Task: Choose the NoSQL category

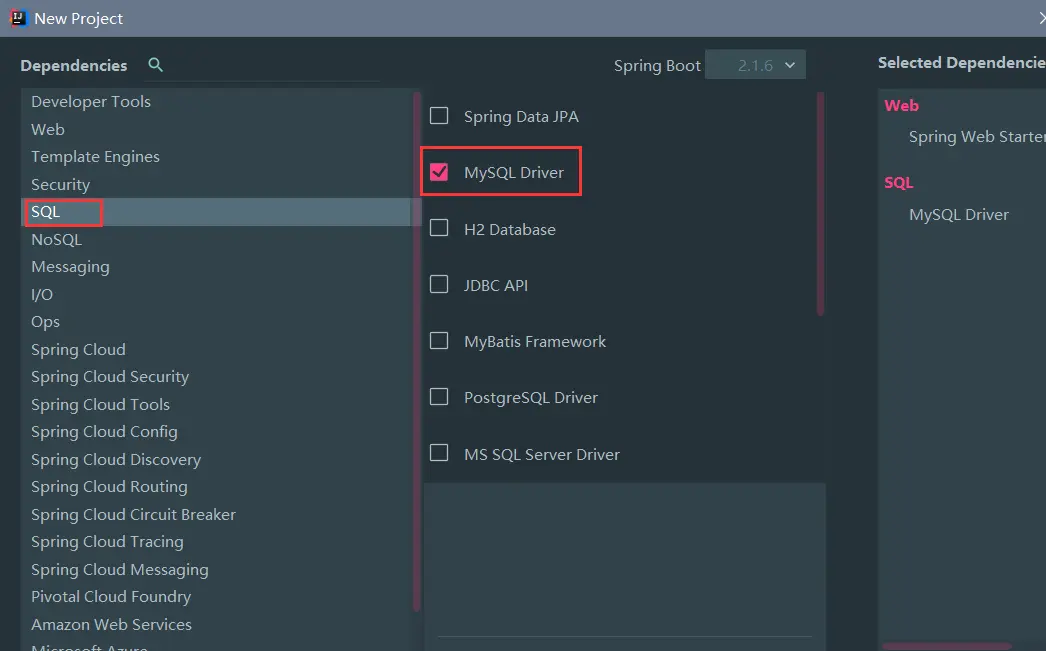Action: click(x=56, y=239)
